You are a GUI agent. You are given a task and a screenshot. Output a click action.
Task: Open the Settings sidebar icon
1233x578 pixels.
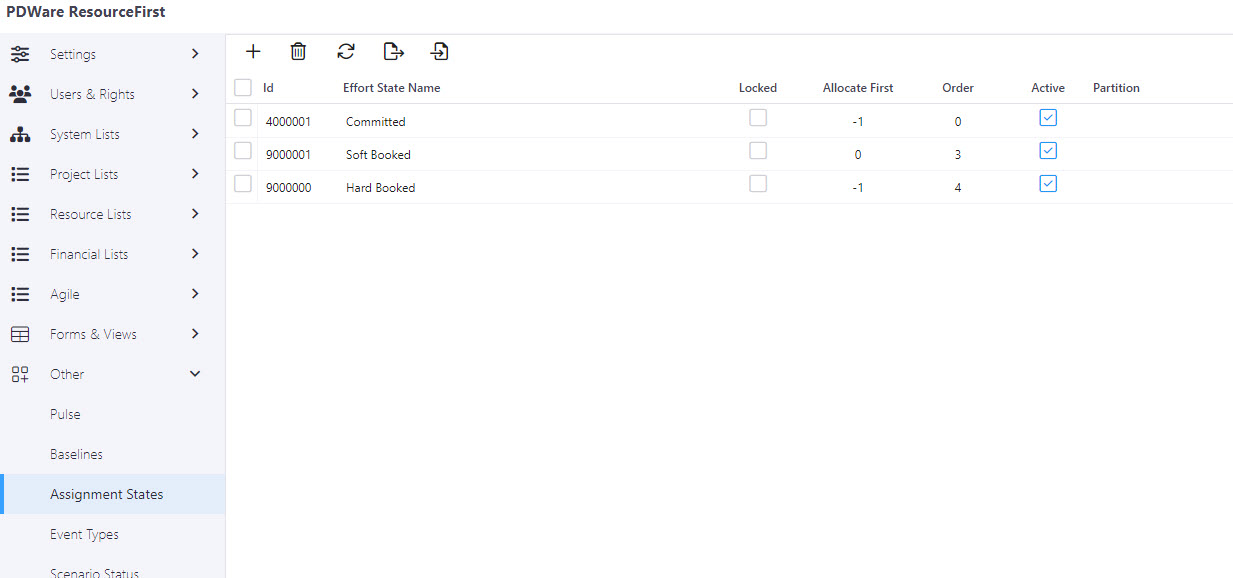[x=20, y=54]
